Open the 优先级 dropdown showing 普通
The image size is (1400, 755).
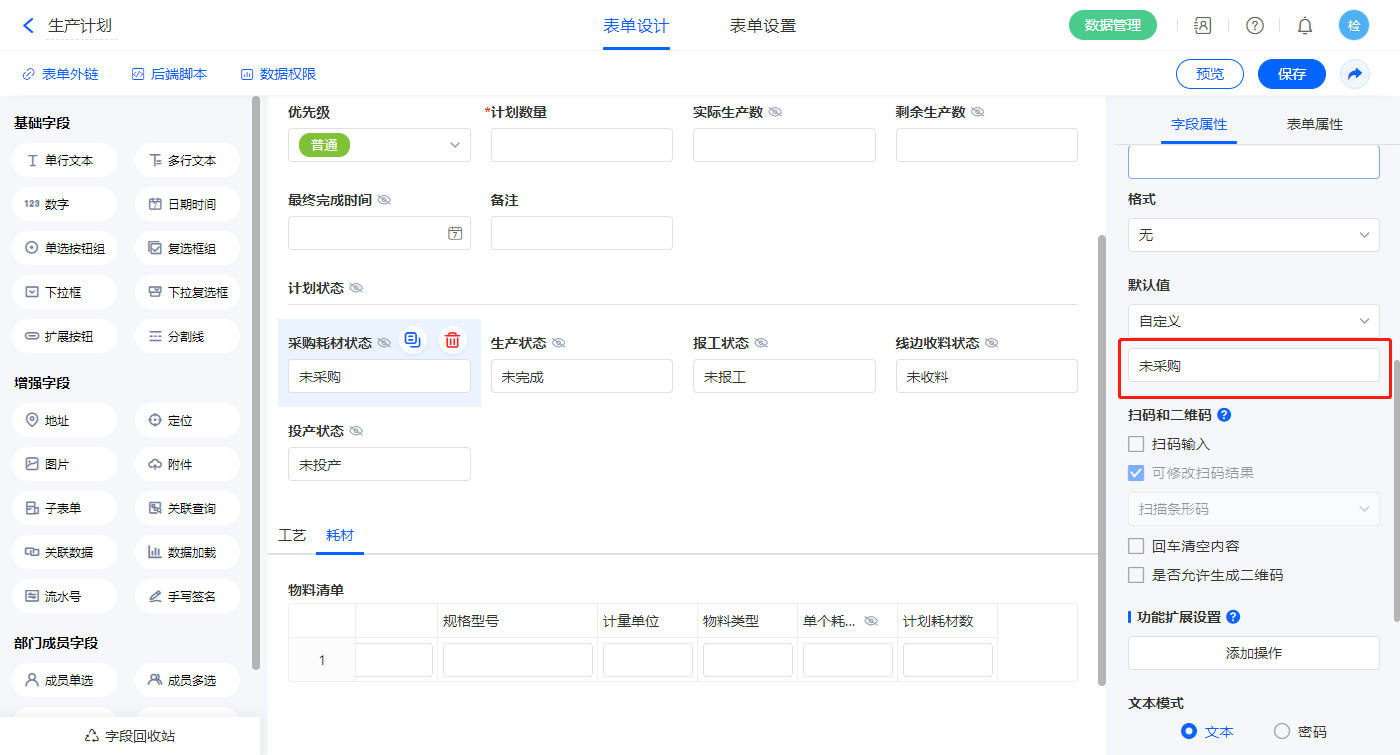379,145
